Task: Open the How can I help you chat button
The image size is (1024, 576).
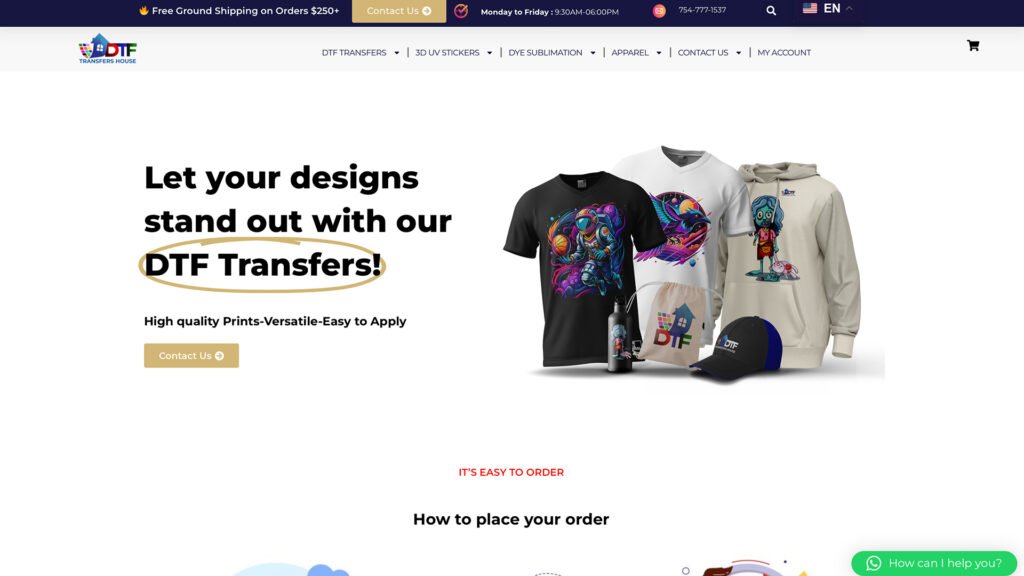Action: (x=934, y=563)
